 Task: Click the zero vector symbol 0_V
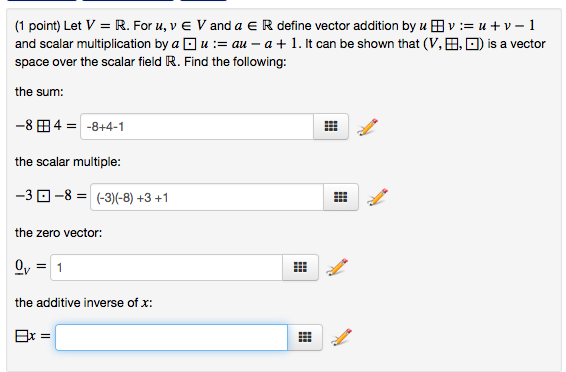(x=22, y=267)
